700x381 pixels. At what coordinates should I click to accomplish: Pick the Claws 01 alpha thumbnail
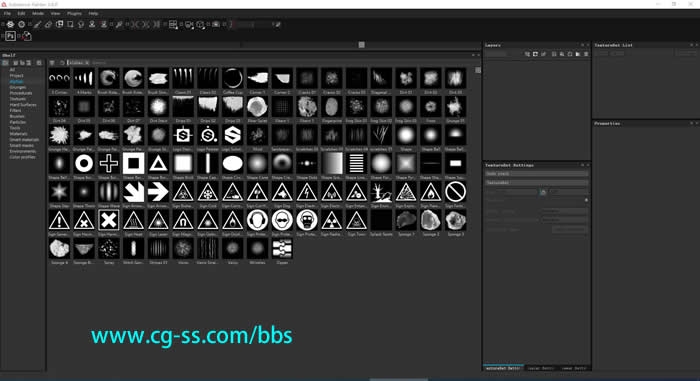pos(183,78)
